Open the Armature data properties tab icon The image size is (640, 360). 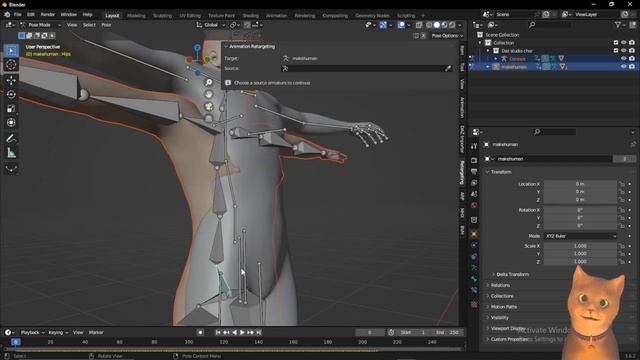click(474, 268)
